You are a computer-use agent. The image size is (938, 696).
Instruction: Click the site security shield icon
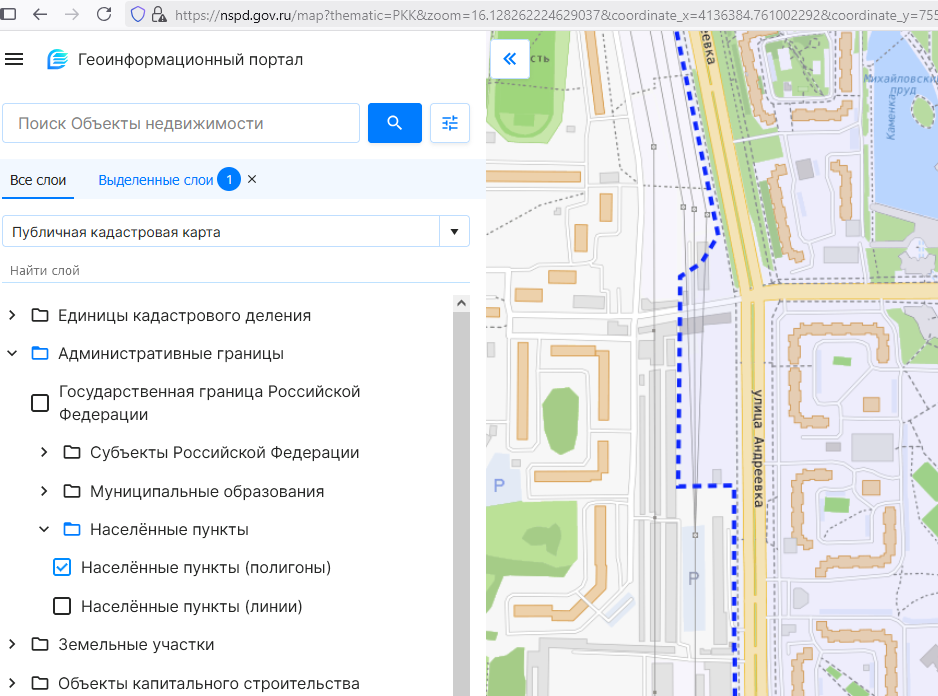tap(138, 14)
